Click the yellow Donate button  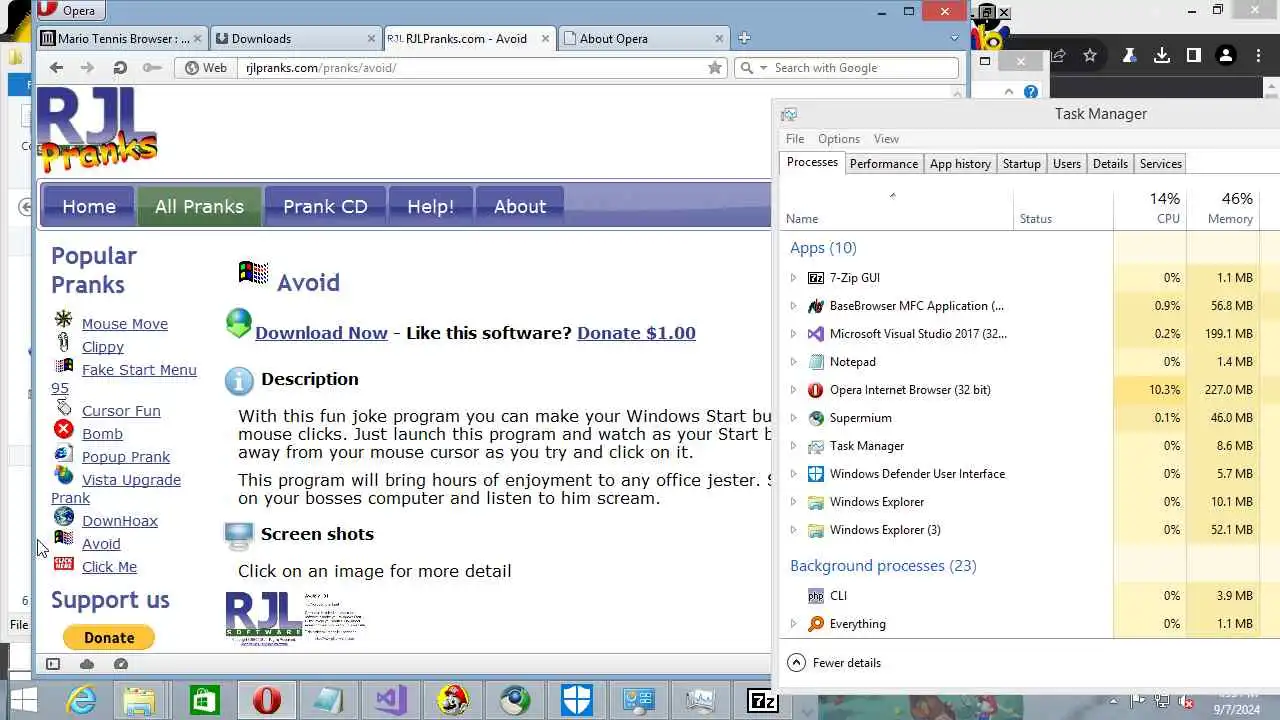[109, 637]
